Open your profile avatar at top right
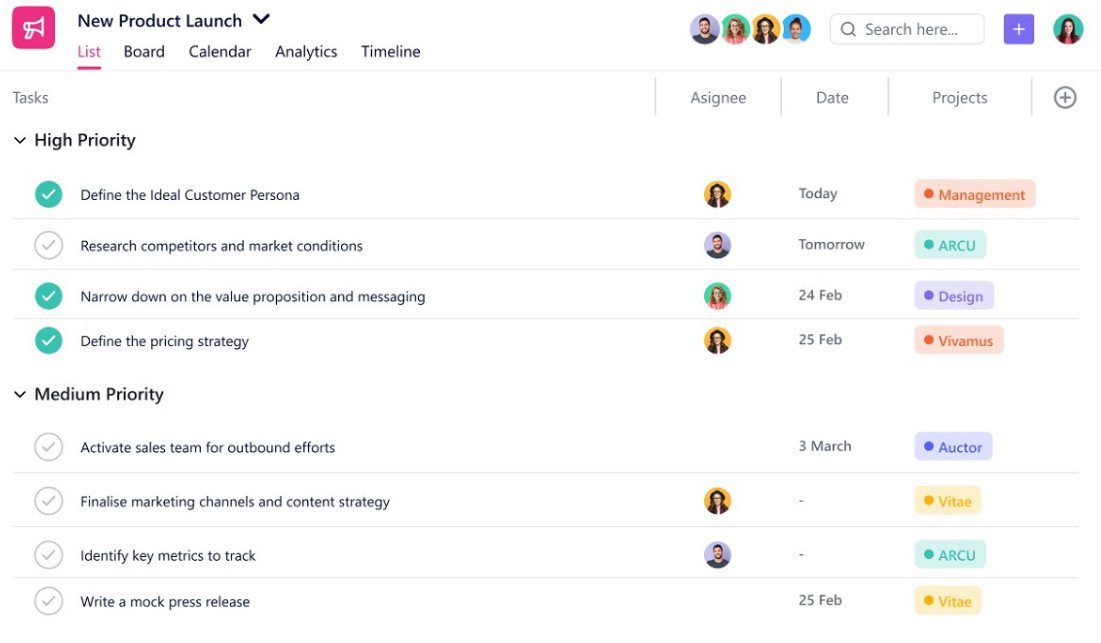The height and width of the screenshot is (643, 1101). pyautogui.click(x=1068, y=28)
